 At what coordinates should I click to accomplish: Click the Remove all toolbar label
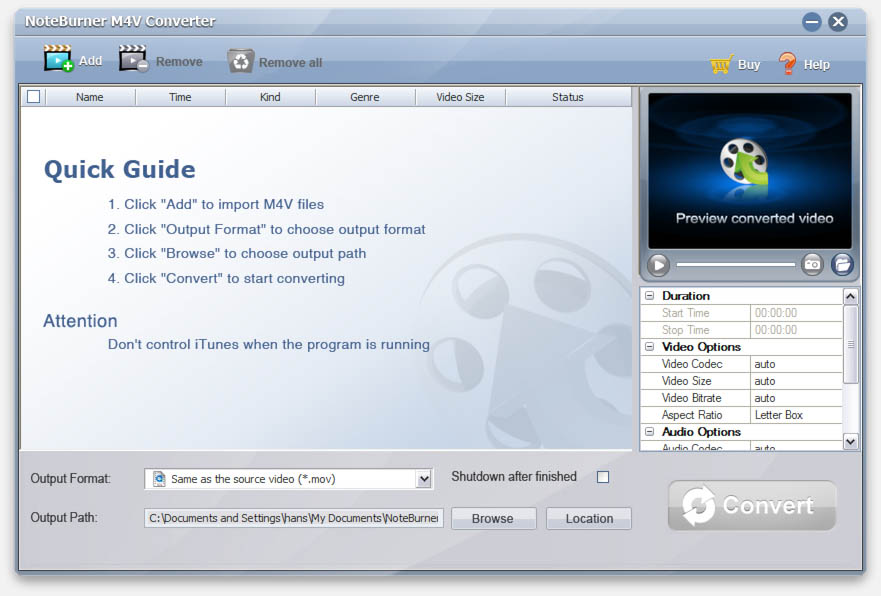pyautogui.click(x=290, y=63)
